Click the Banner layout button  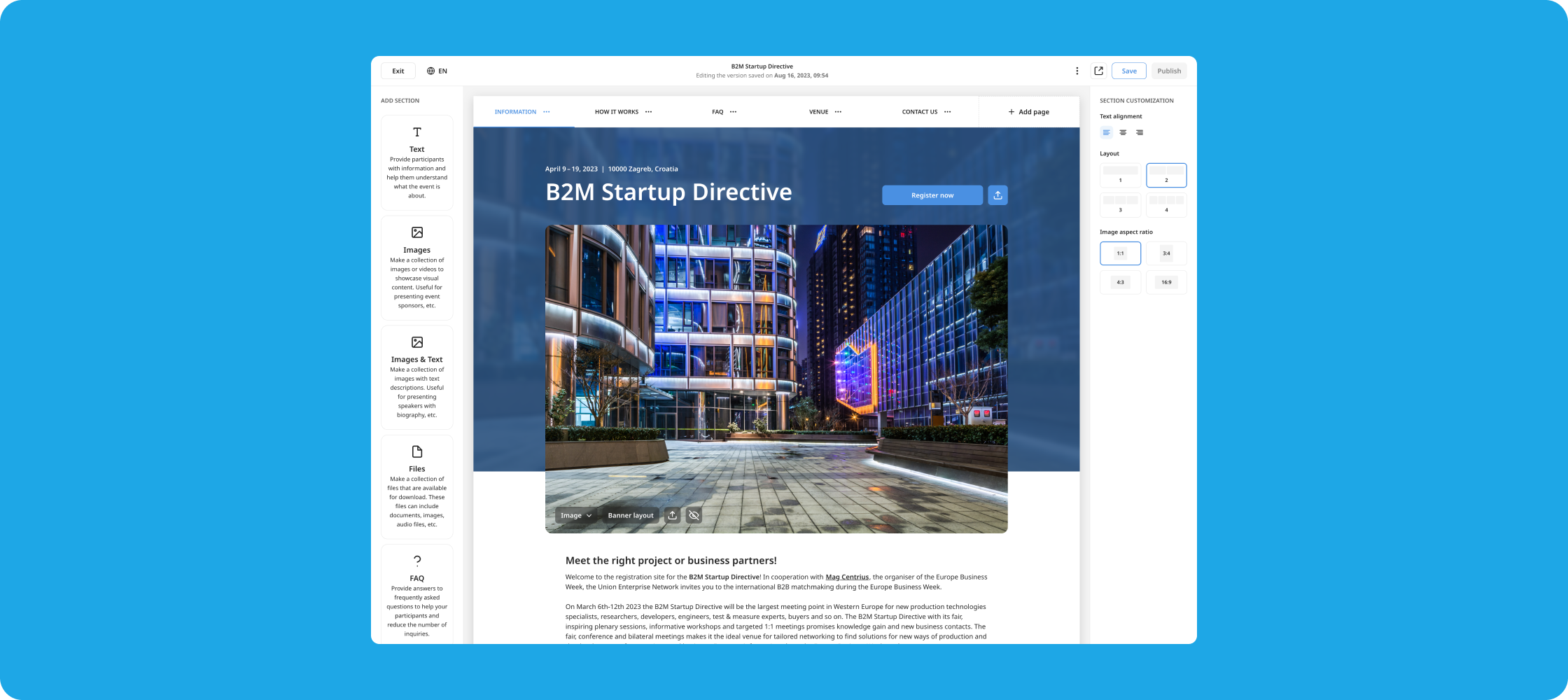630,515
